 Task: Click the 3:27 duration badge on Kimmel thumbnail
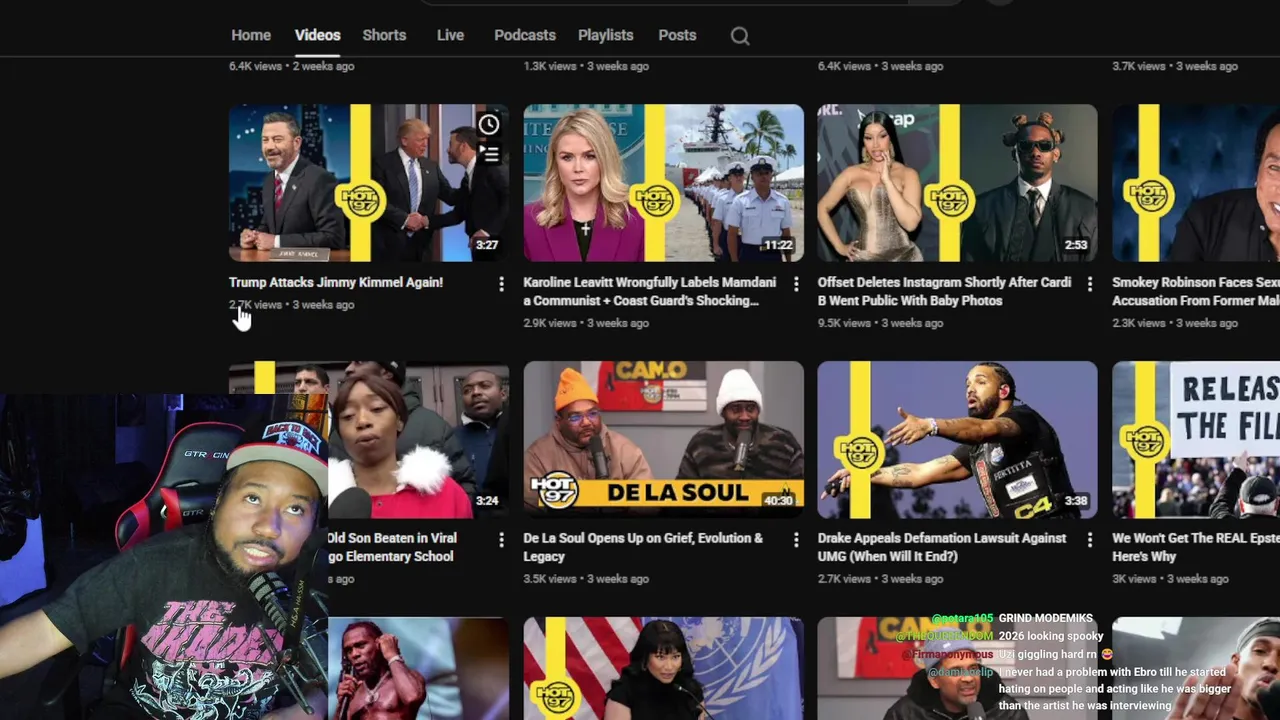click(487, 245)
